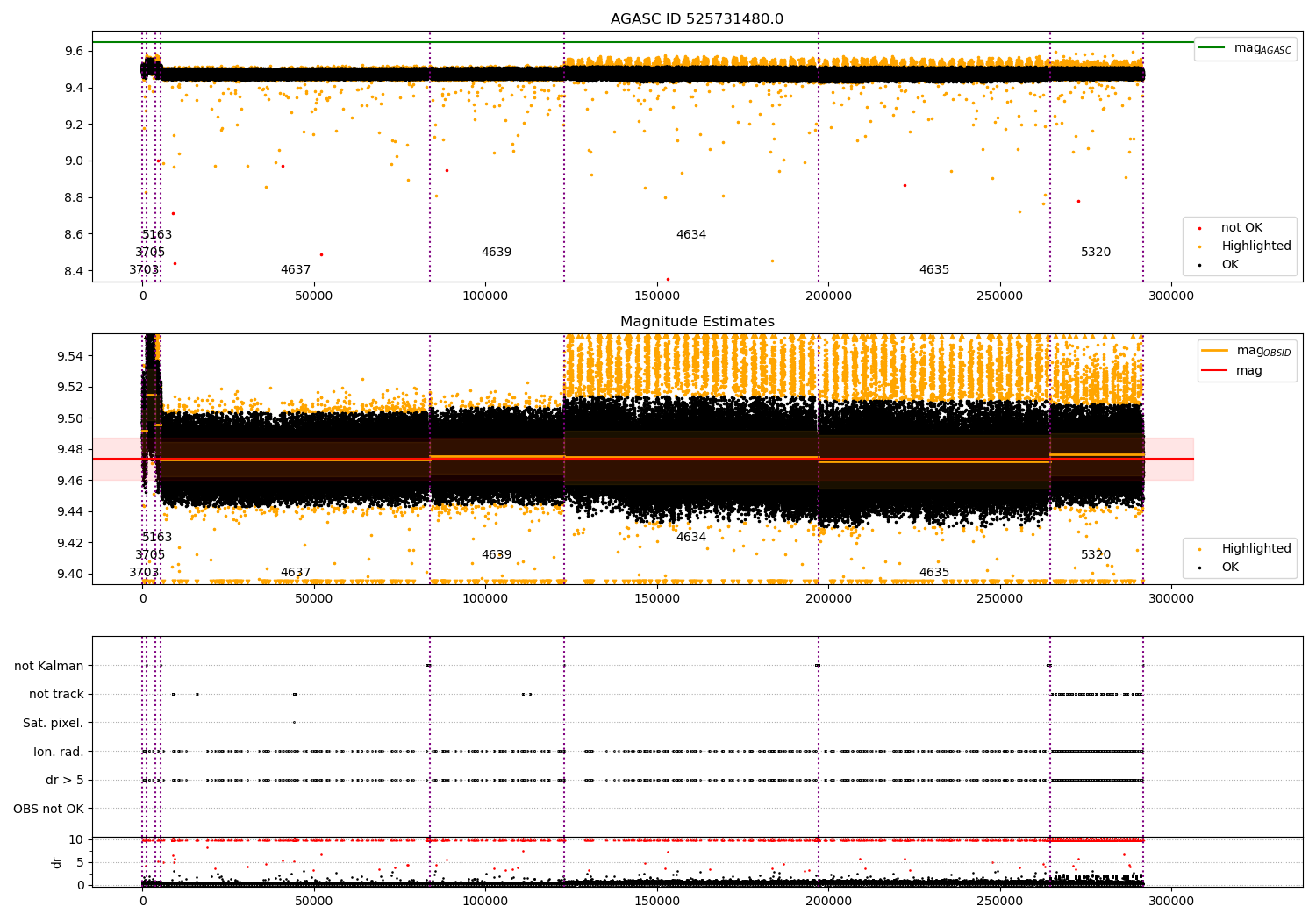Click OBSID label 5320 in the AGASC ID plot
1316x921 pixels.
[1096, 253]
